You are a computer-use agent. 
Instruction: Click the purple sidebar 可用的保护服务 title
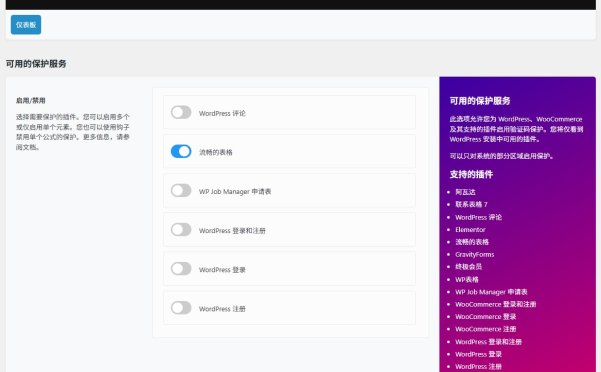tap(480, 101)
